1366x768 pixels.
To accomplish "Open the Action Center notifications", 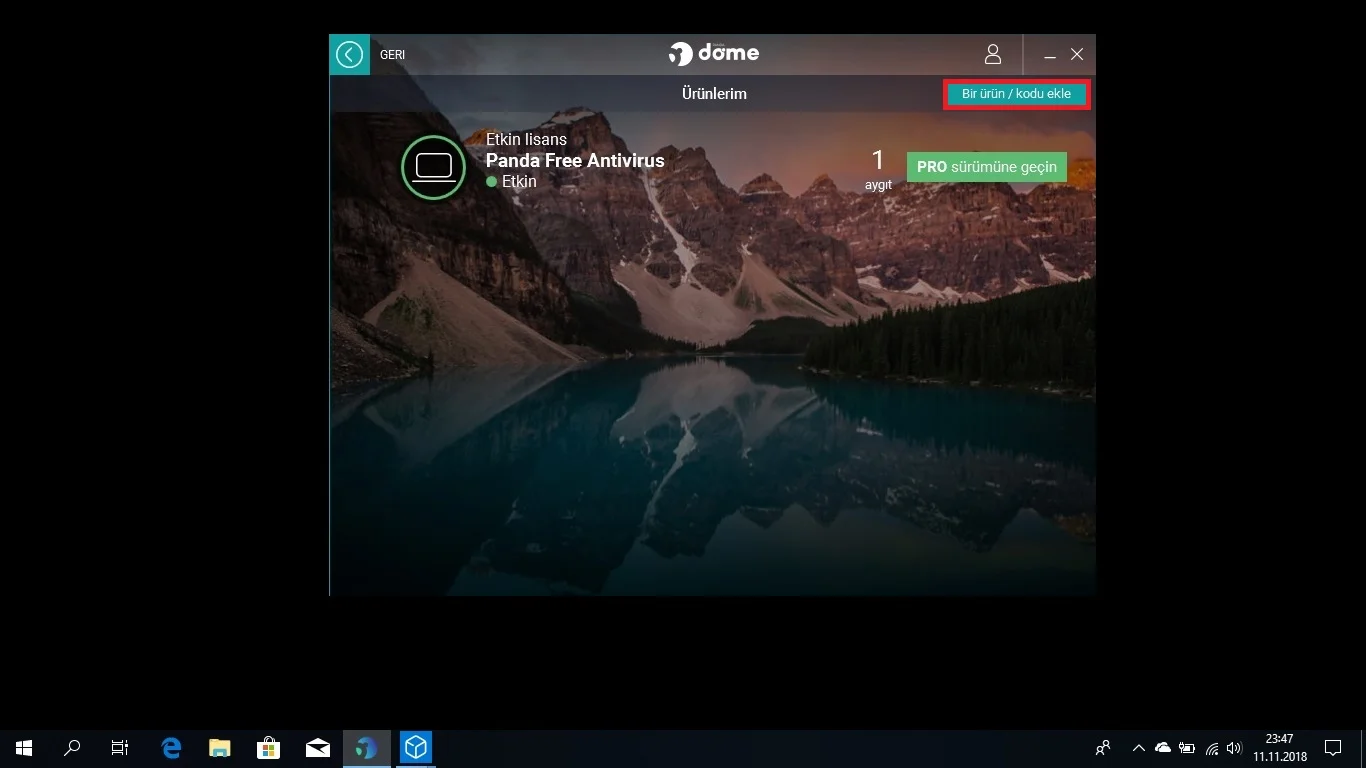I will (1332, 748).
